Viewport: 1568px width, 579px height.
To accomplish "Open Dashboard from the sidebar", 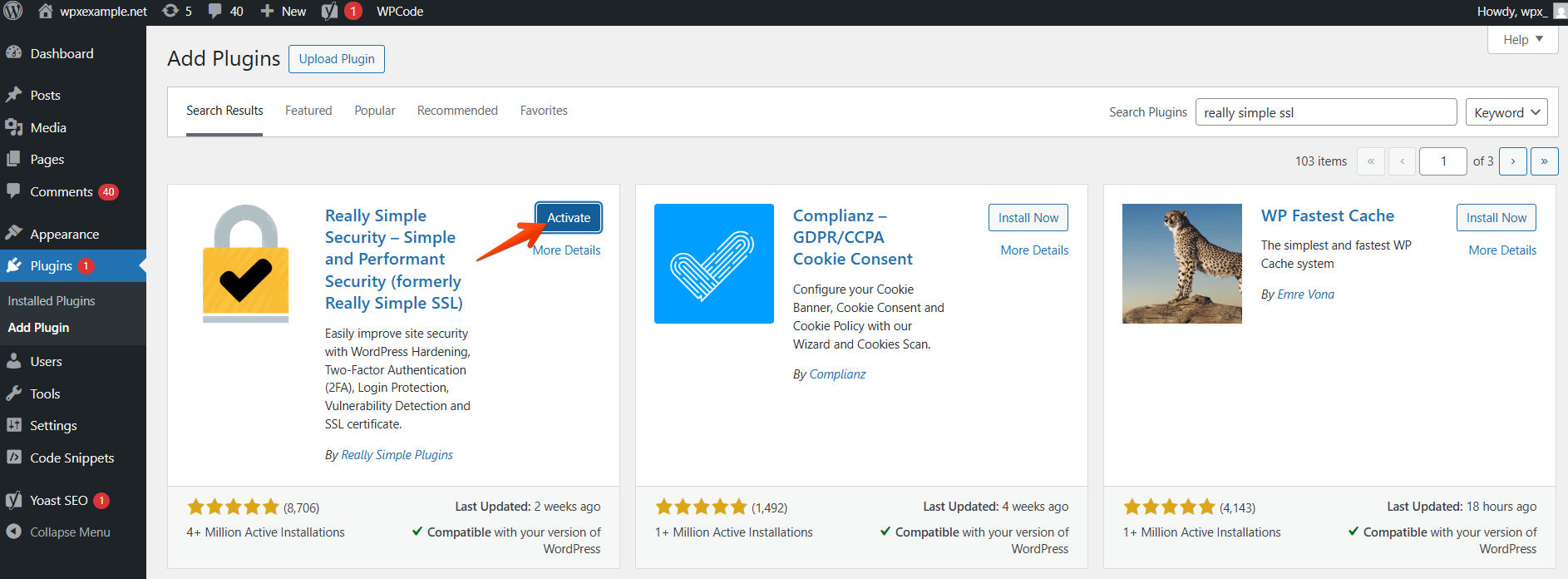I will point(62,53).
